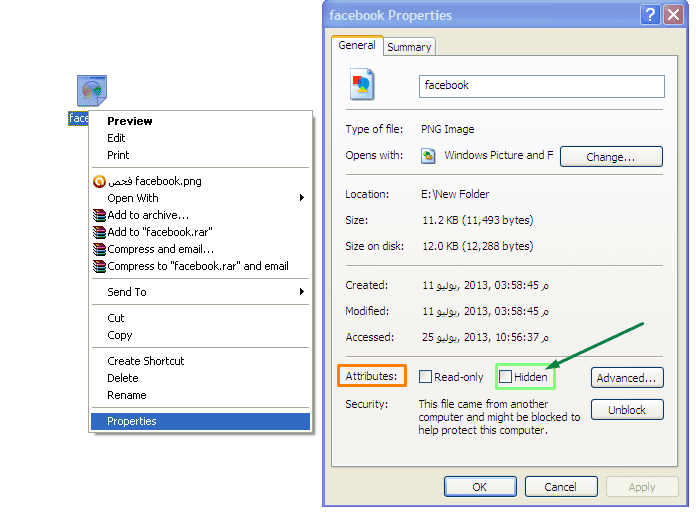Click the PNG file icon in Properties

[362, 83]
